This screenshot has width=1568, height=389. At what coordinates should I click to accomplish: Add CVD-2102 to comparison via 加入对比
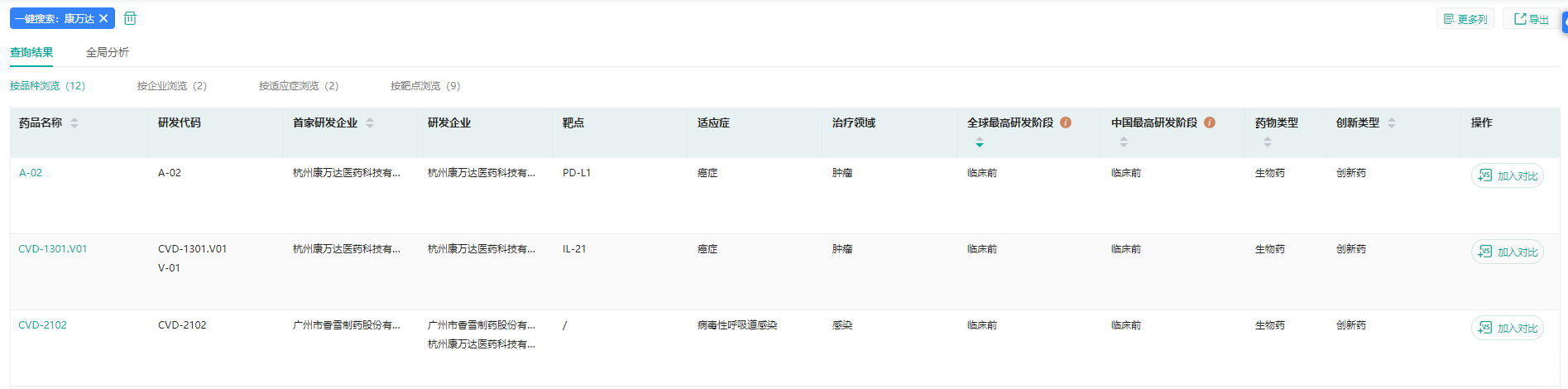click(1508, 328)
